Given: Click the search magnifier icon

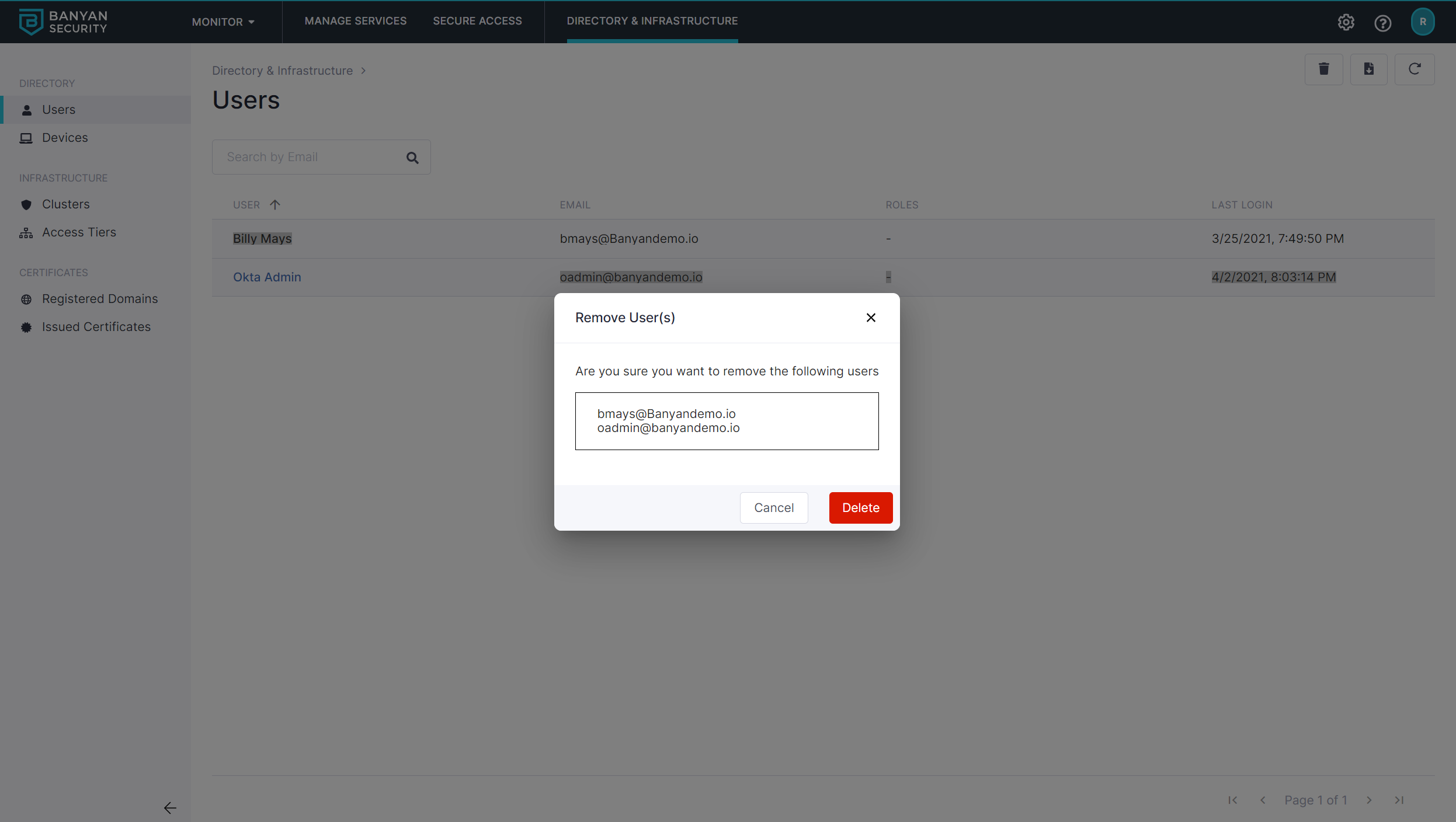Looking at the screenshot, I should (412, 158).
